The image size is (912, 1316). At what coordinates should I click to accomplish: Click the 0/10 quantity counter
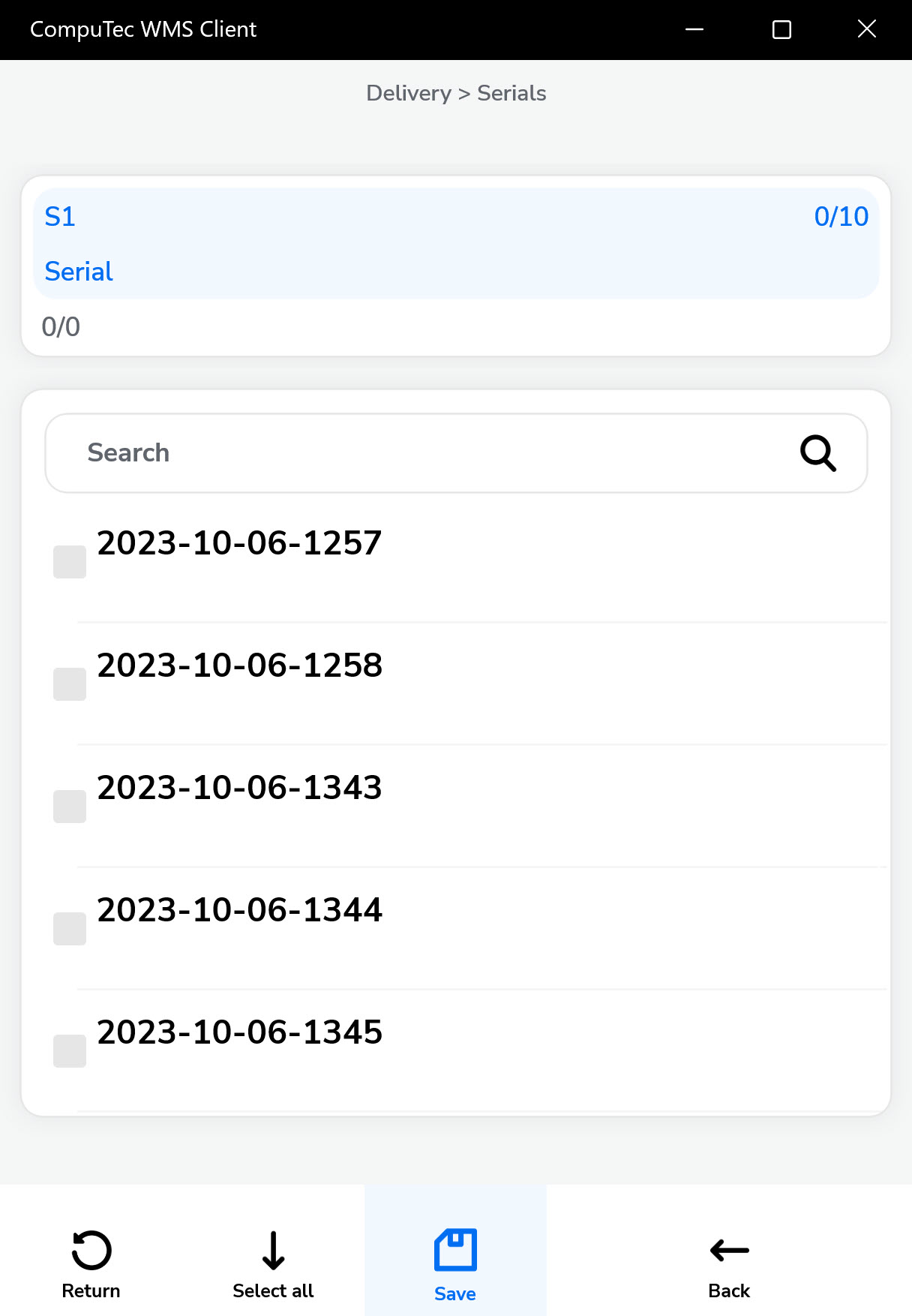pos(841,217)
